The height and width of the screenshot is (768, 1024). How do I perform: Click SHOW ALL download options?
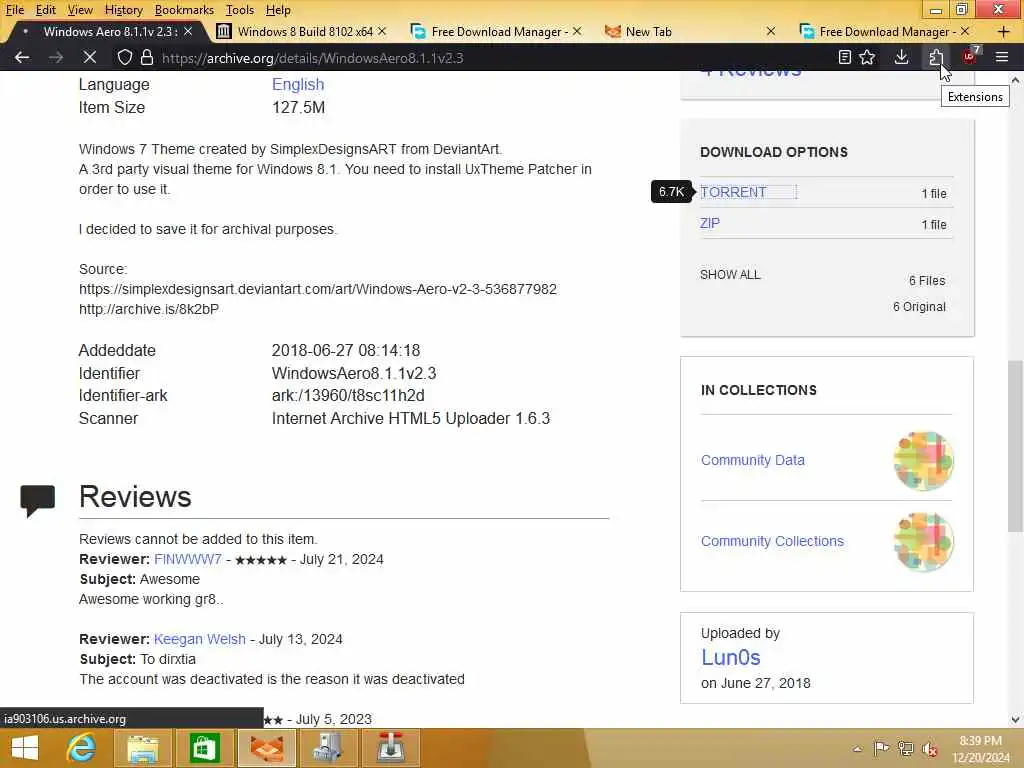(x=730, y=274)
